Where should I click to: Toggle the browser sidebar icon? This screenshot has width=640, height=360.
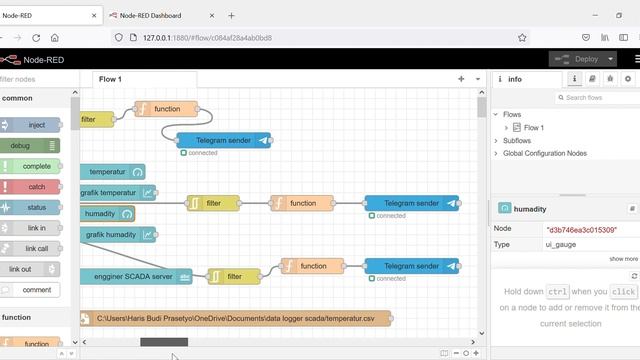pyautogui.click(x=623, y=38)
